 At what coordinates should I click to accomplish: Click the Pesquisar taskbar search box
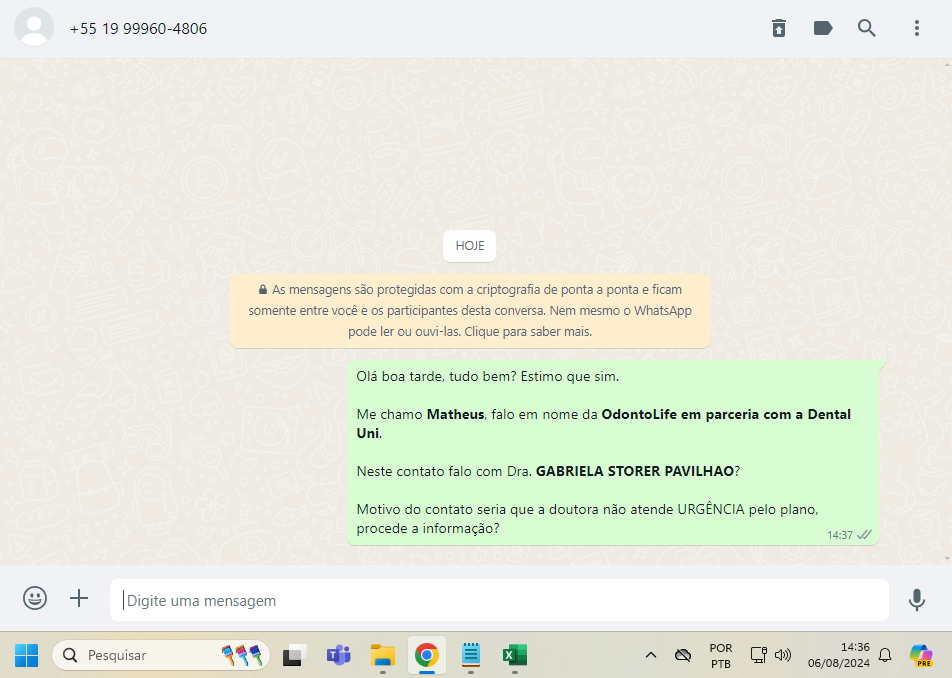(161, 656)
